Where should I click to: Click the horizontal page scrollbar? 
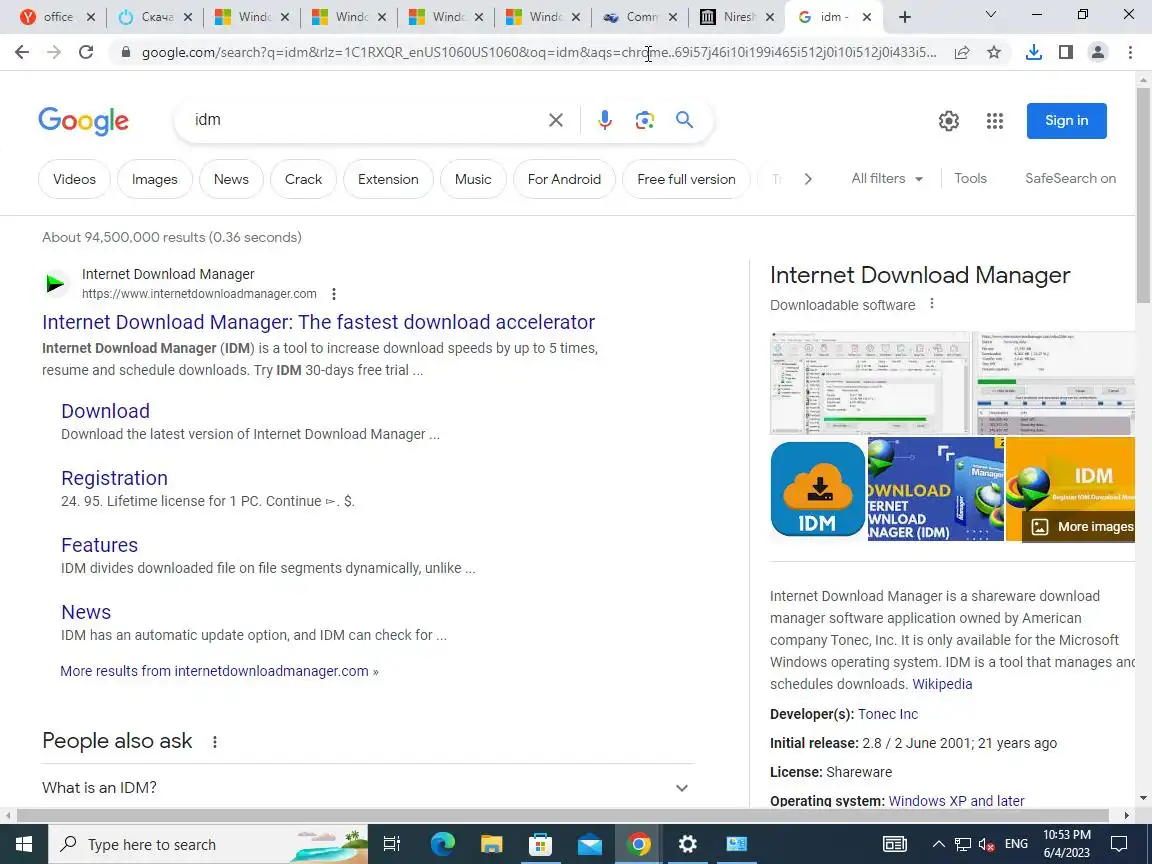coord(562,816)
